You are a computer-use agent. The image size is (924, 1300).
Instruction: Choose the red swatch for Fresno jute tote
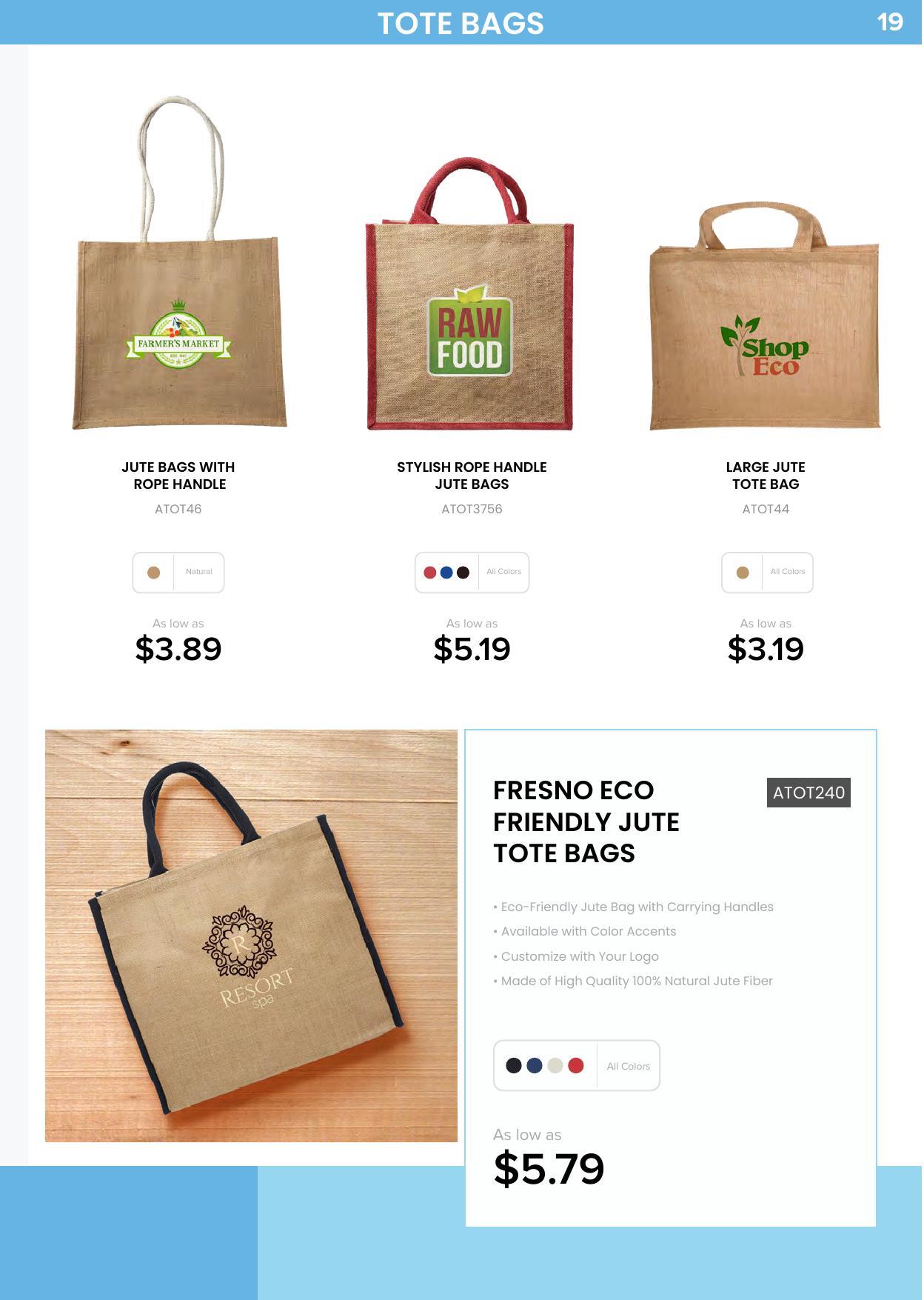click(x=576, y=1065)
